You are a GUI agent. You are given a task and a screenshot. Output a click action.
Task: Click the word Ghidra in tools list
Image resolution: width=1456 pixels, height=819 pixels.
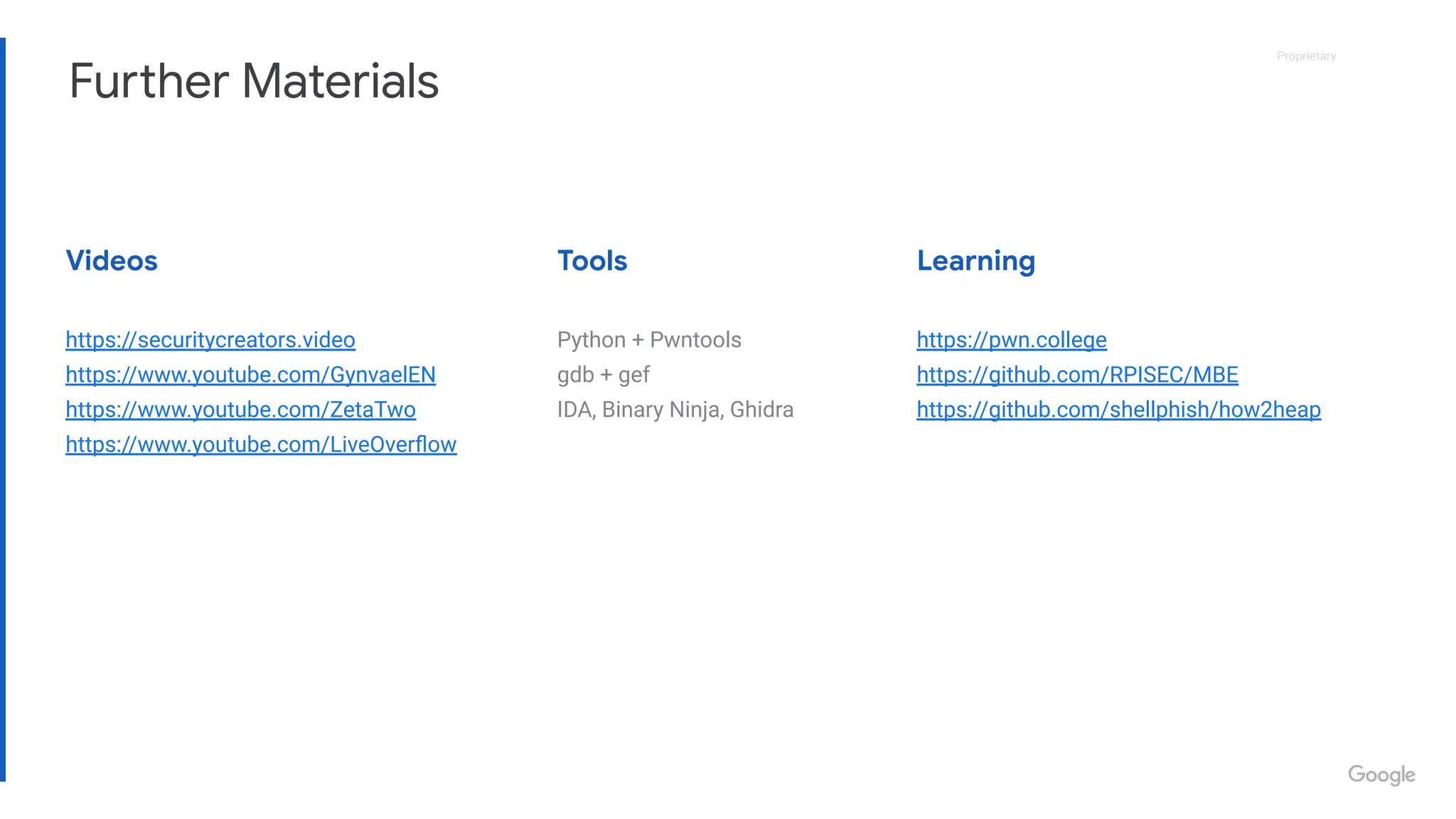(761, 409)
